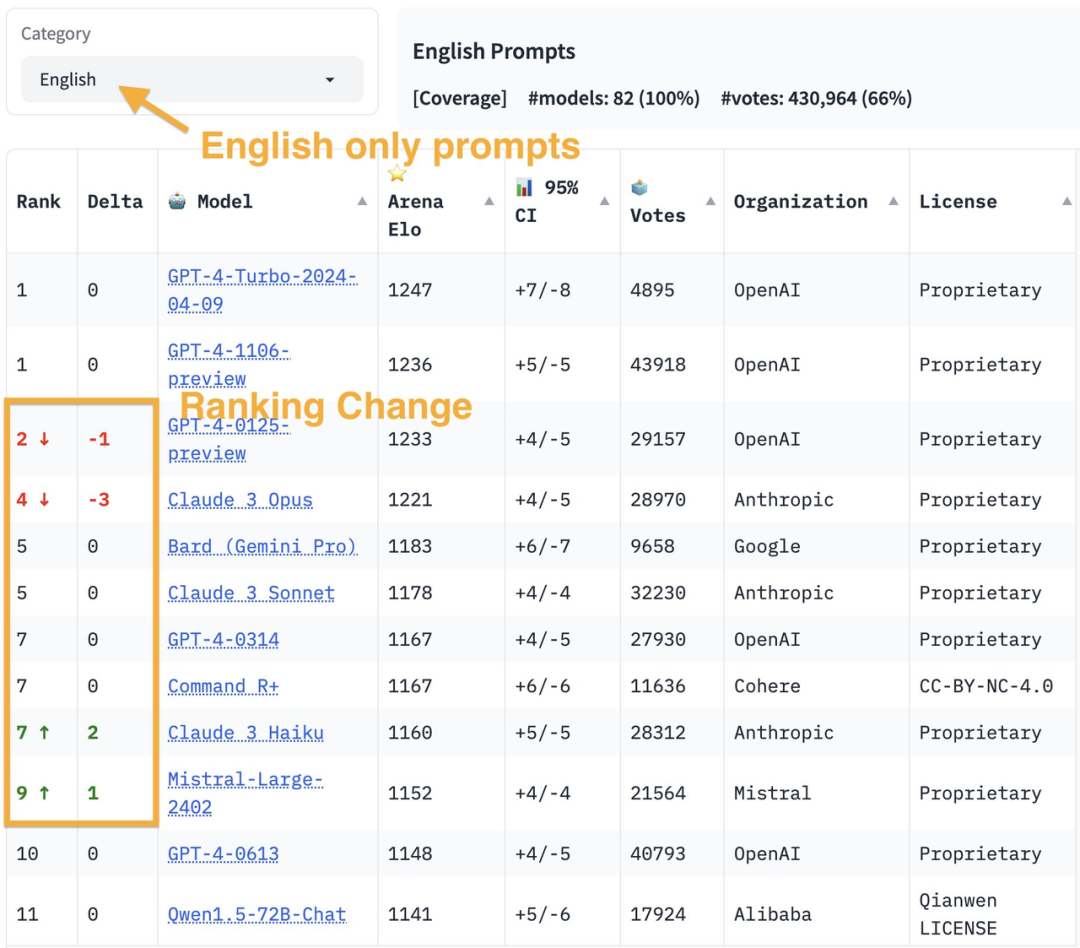The image size is (1080, 948).
Task: Sort by Votes column arrow
Action: 710,202
